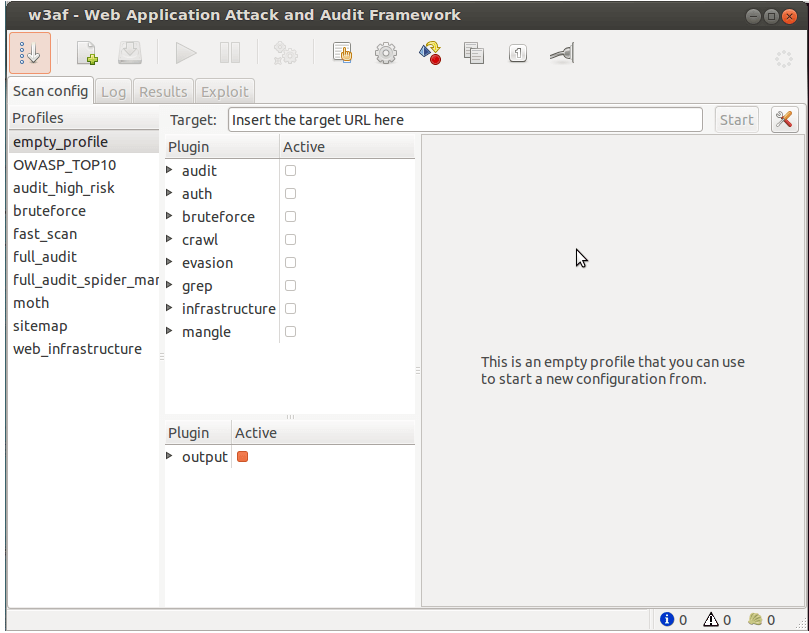Open the Exploit tab
809x633 pixels.
tap(225, 92)
